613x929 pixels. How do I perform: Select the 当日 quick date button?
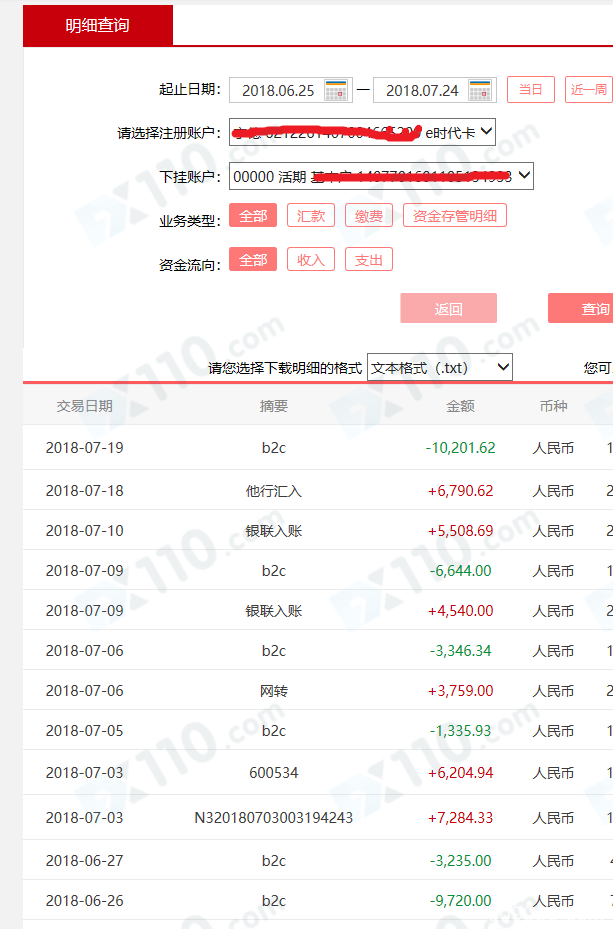coord(531,89)
